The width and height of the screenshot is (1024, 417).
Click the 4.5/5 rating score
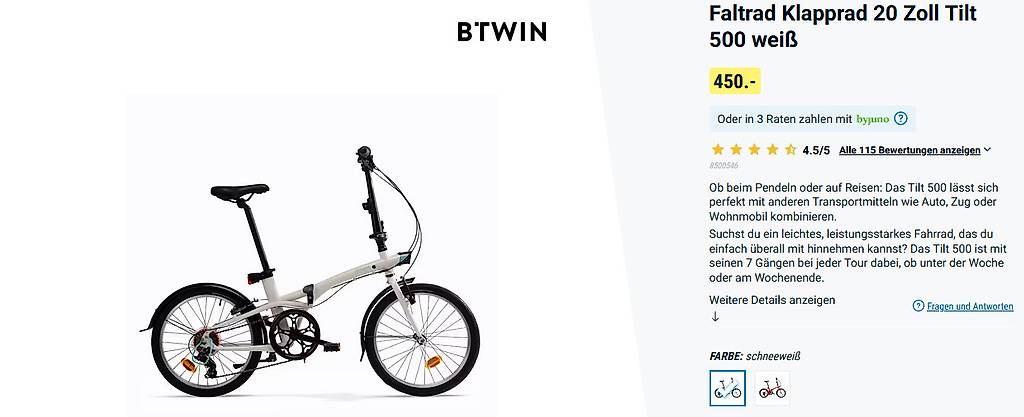(816, 150)
